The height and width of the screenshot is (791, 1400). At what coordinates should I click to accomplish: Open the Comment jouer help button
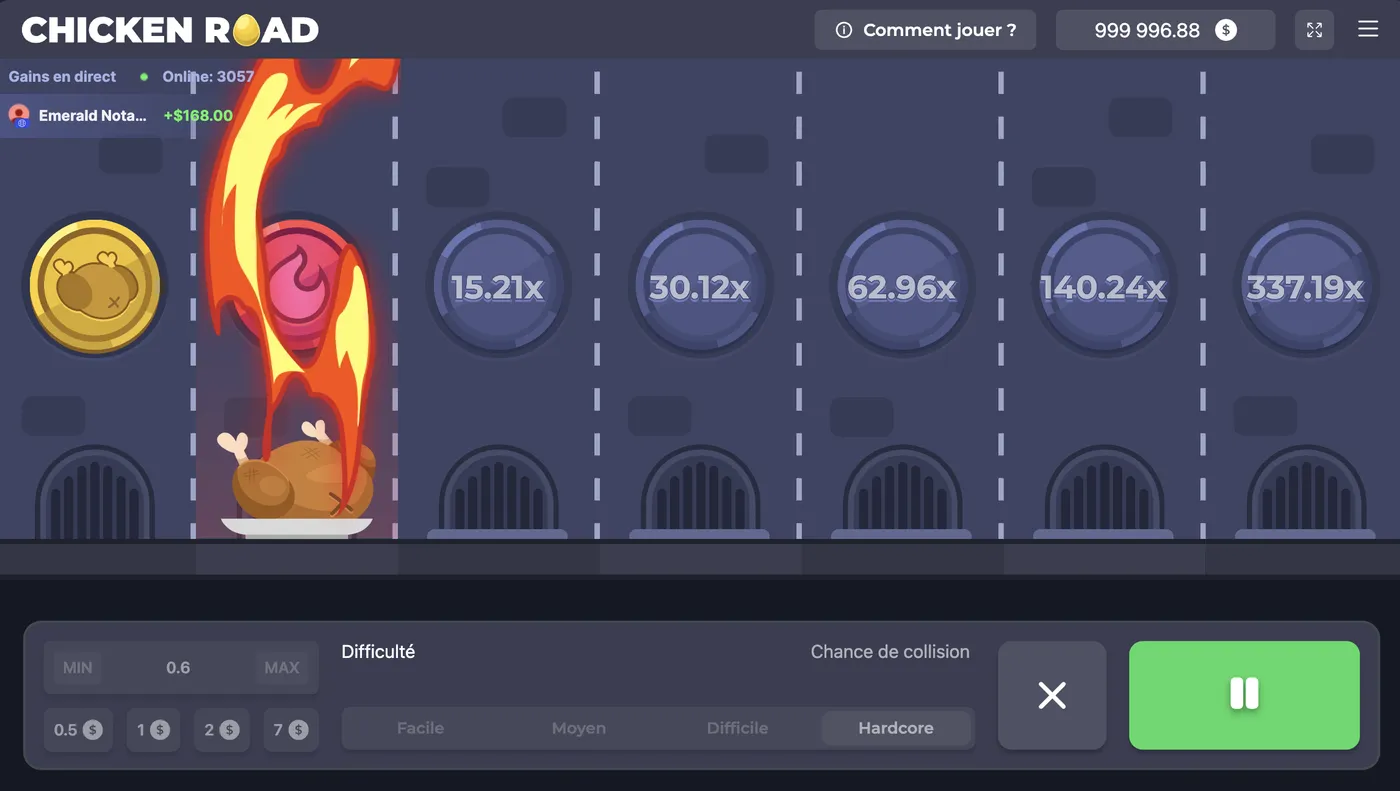[x=924, y=30]
